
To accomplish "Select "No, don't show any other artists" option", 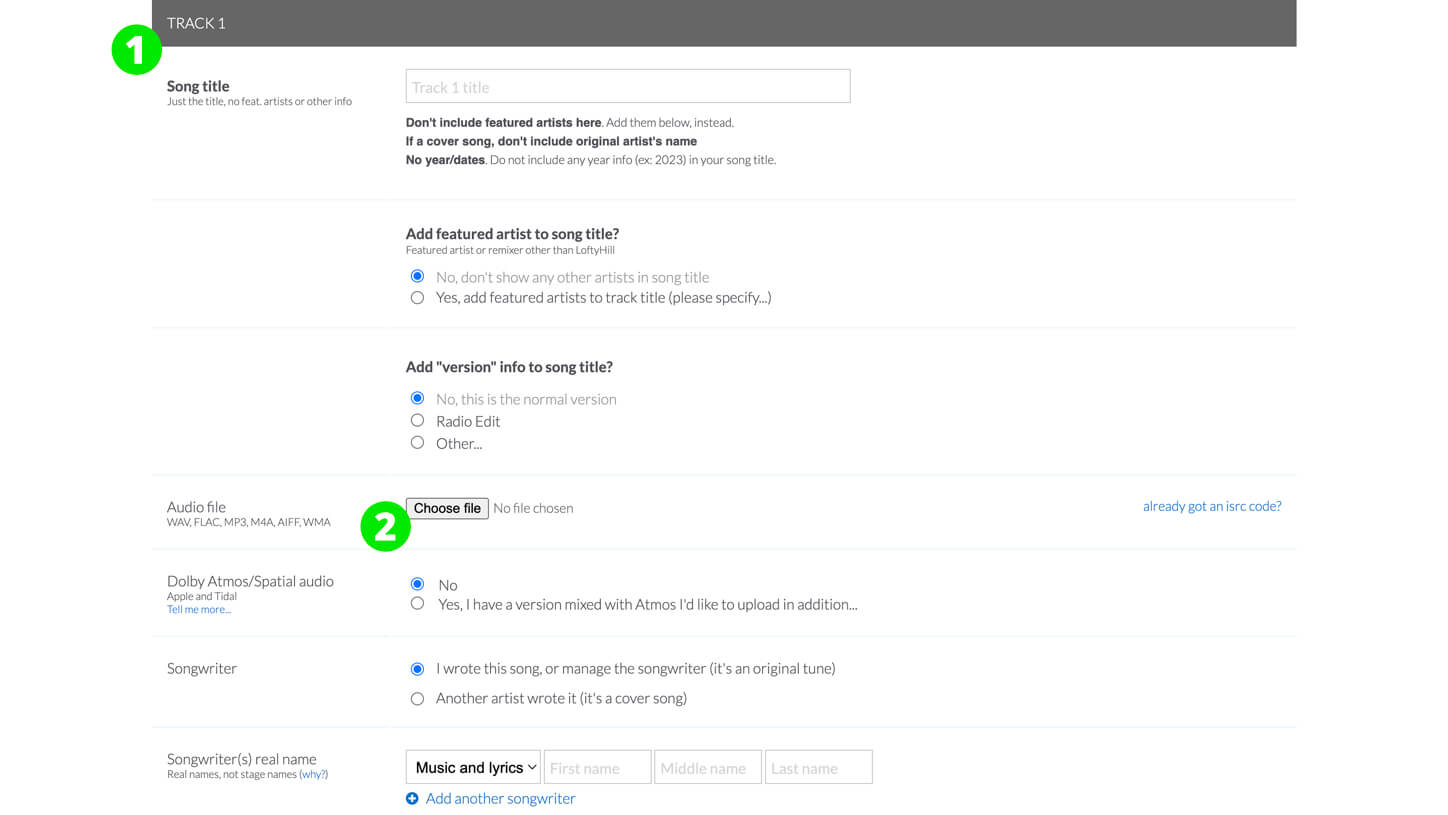I will tap(417, 276).
